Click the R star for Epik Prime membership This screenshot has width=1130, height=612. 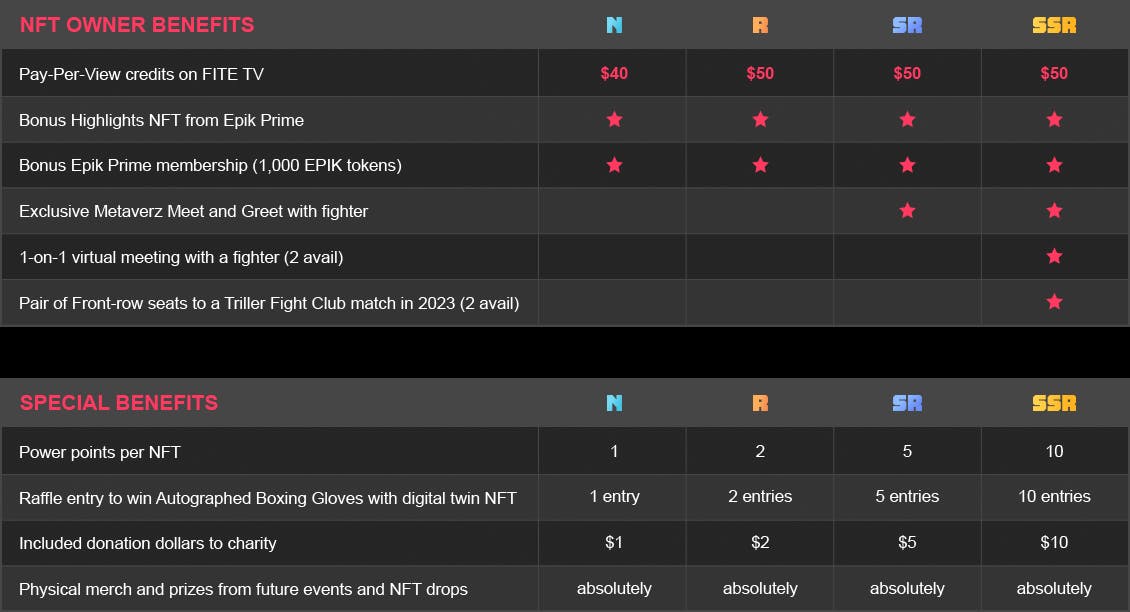pyautogui.click(x=760, y=165)
